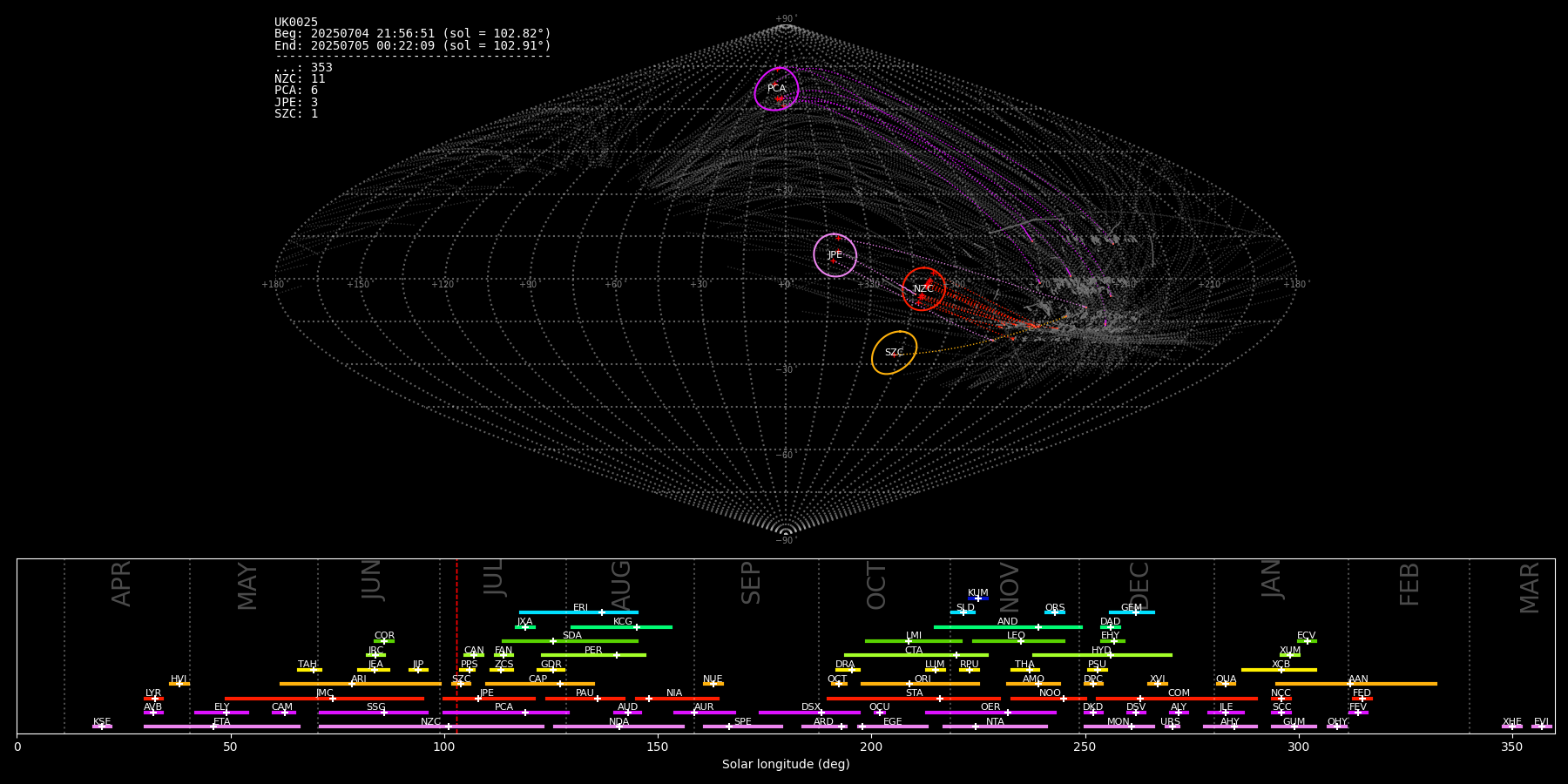
Task: Click the ETA pink shower bar
Action: (222, 727)
